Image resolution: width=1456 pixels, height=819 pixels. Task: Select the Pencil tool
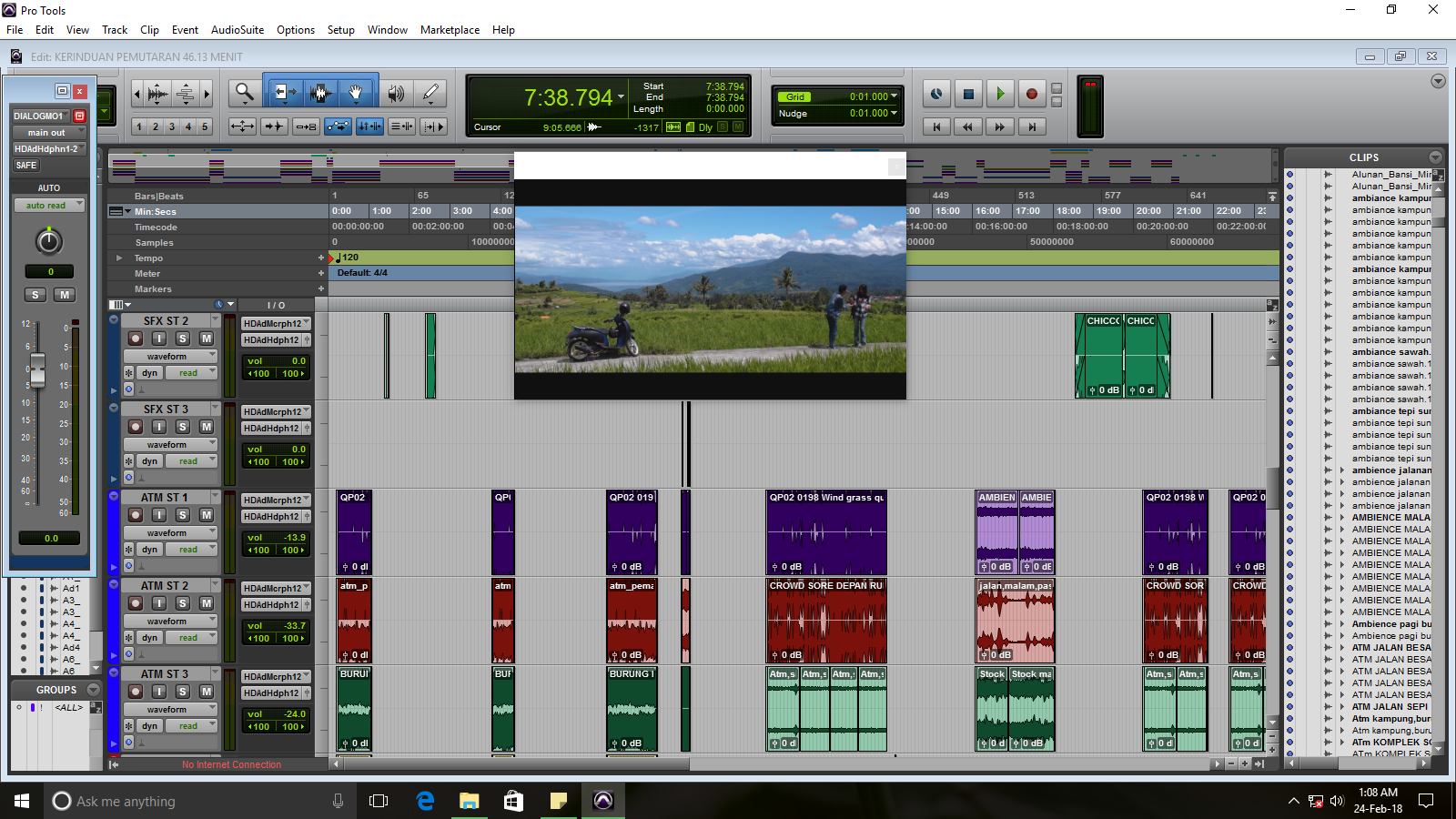click(430, 92)
